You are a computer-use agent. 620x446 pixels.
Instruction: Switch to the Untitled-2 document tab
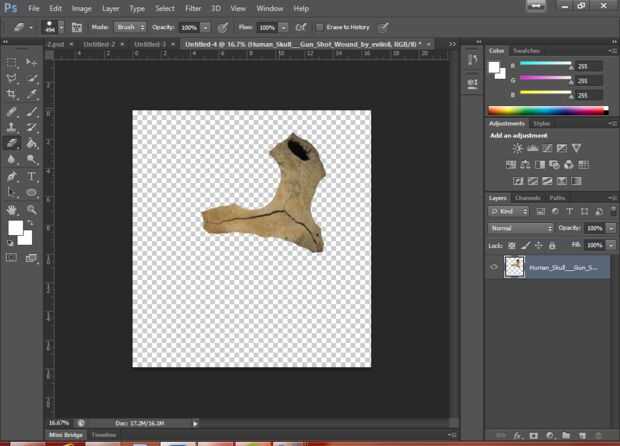[x=99, y=44]
